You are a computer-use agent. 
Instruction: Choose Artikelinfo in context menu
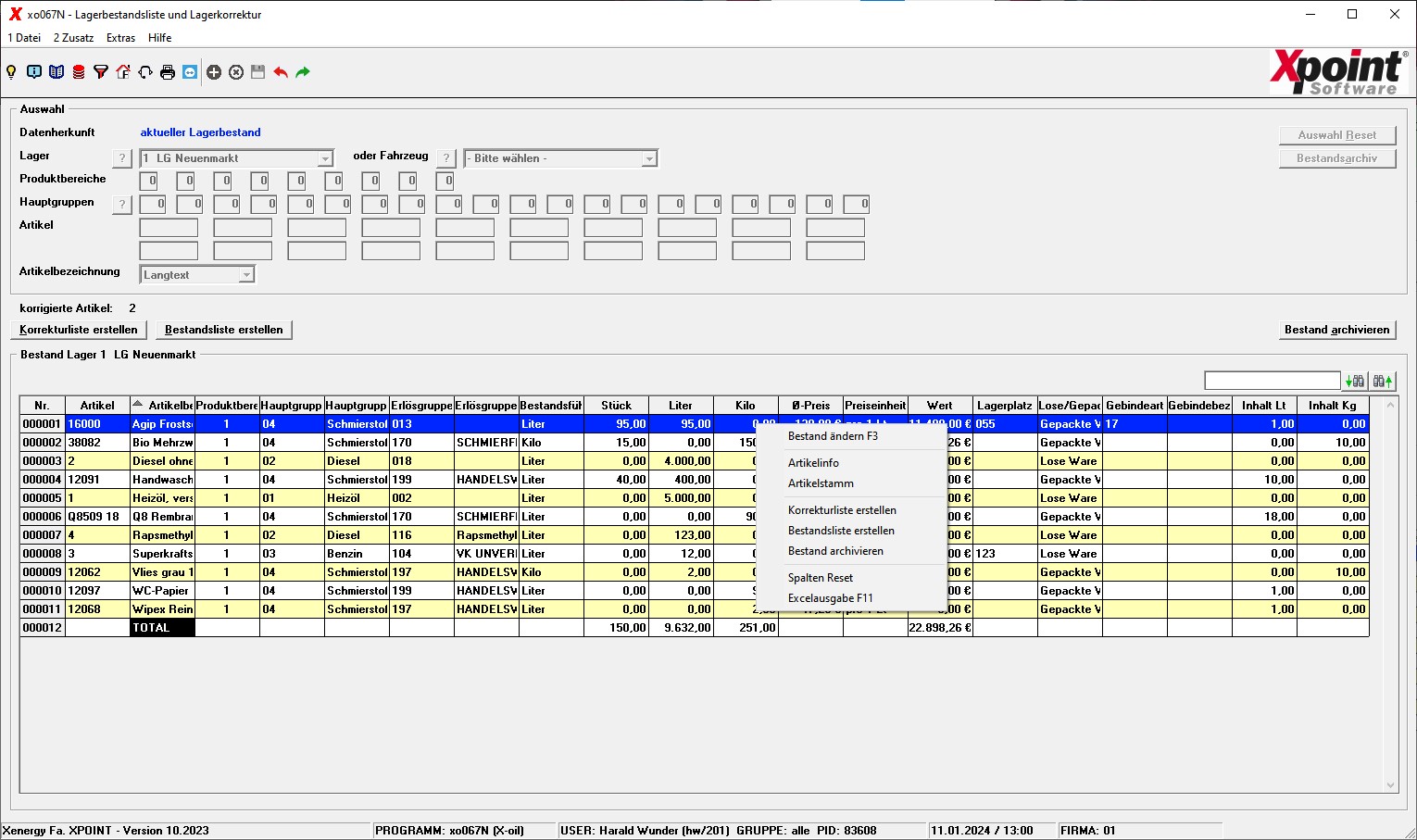click(852, 463)
